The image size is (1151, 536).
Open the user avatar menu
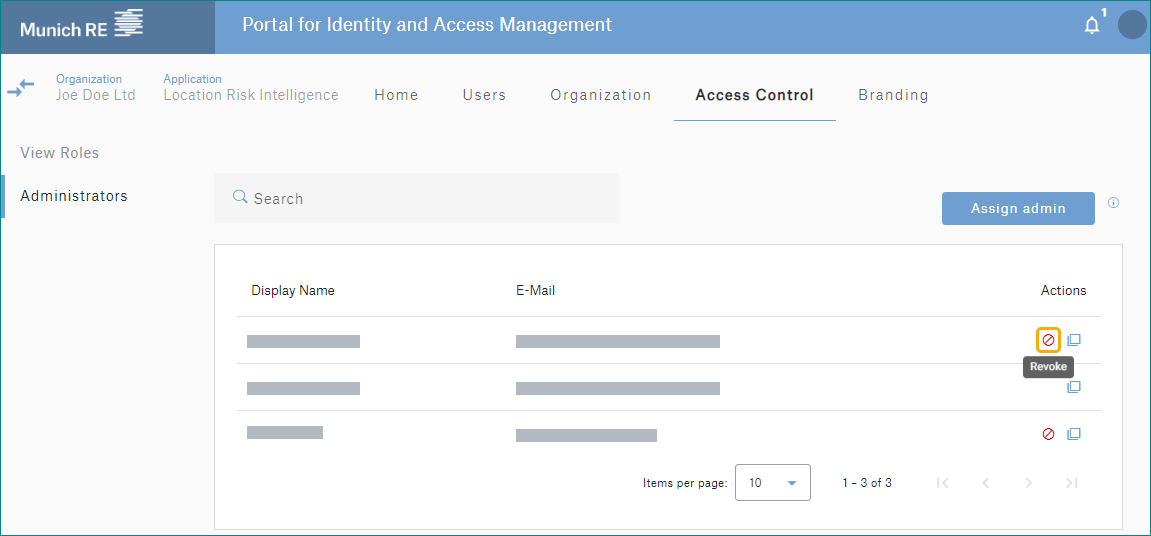(1133, 24)
